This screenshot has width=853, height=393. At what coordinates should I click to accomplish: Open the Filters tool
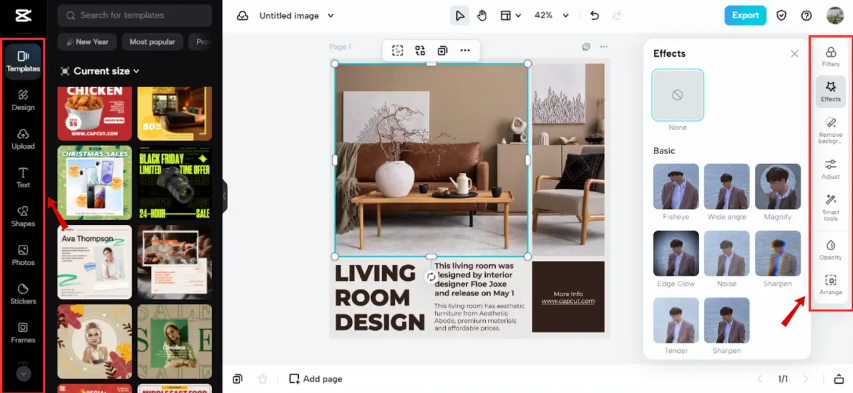click(830, 57)
